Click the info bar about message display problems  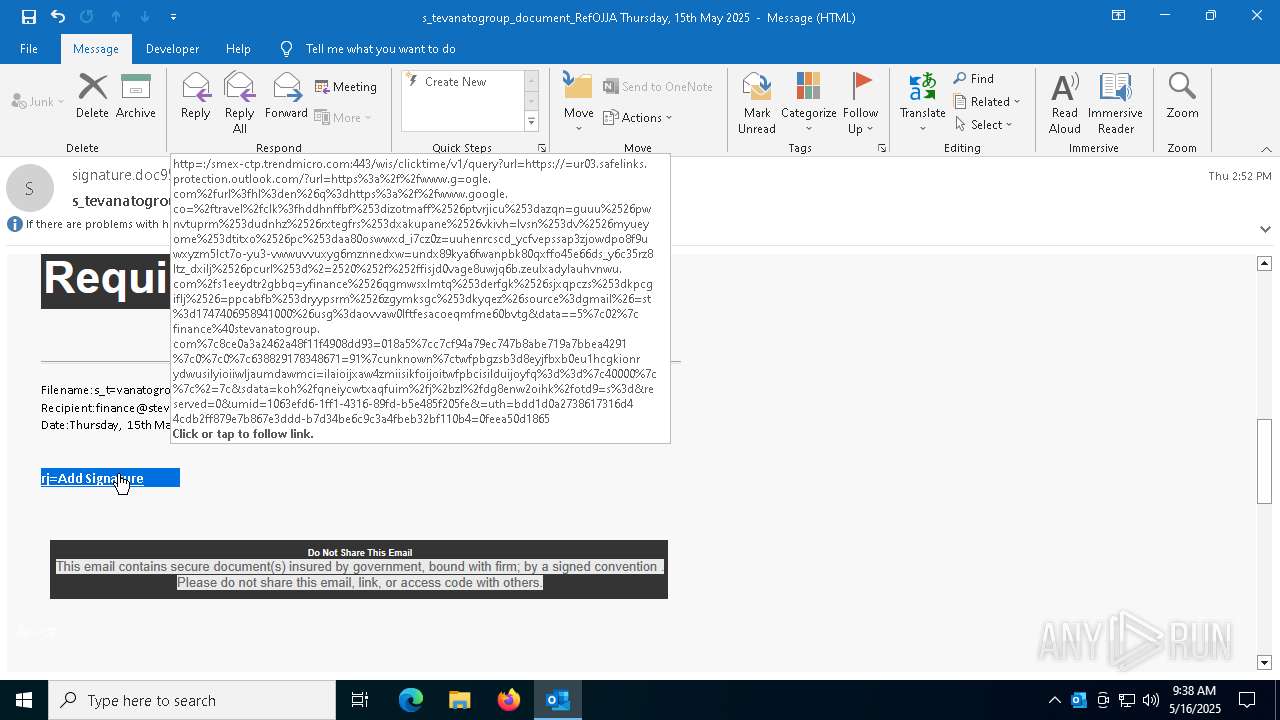90,224
